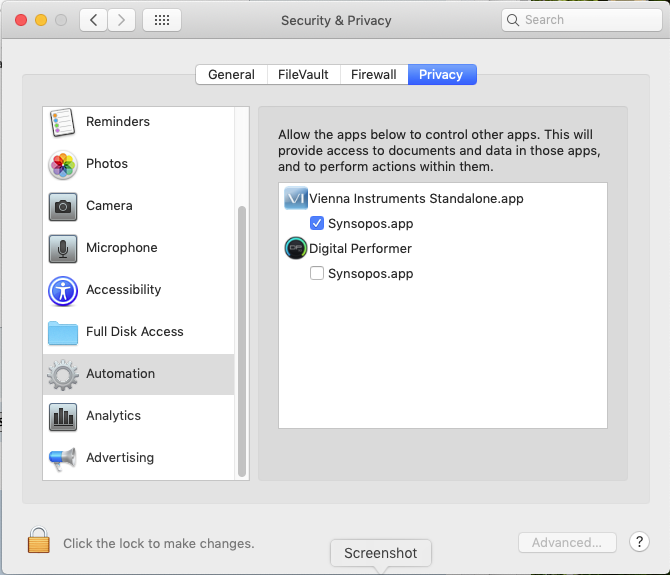Click the Digital Performer app icon
Image resolution: width=670 pixels, height=575 pixels.
(296, 248)
